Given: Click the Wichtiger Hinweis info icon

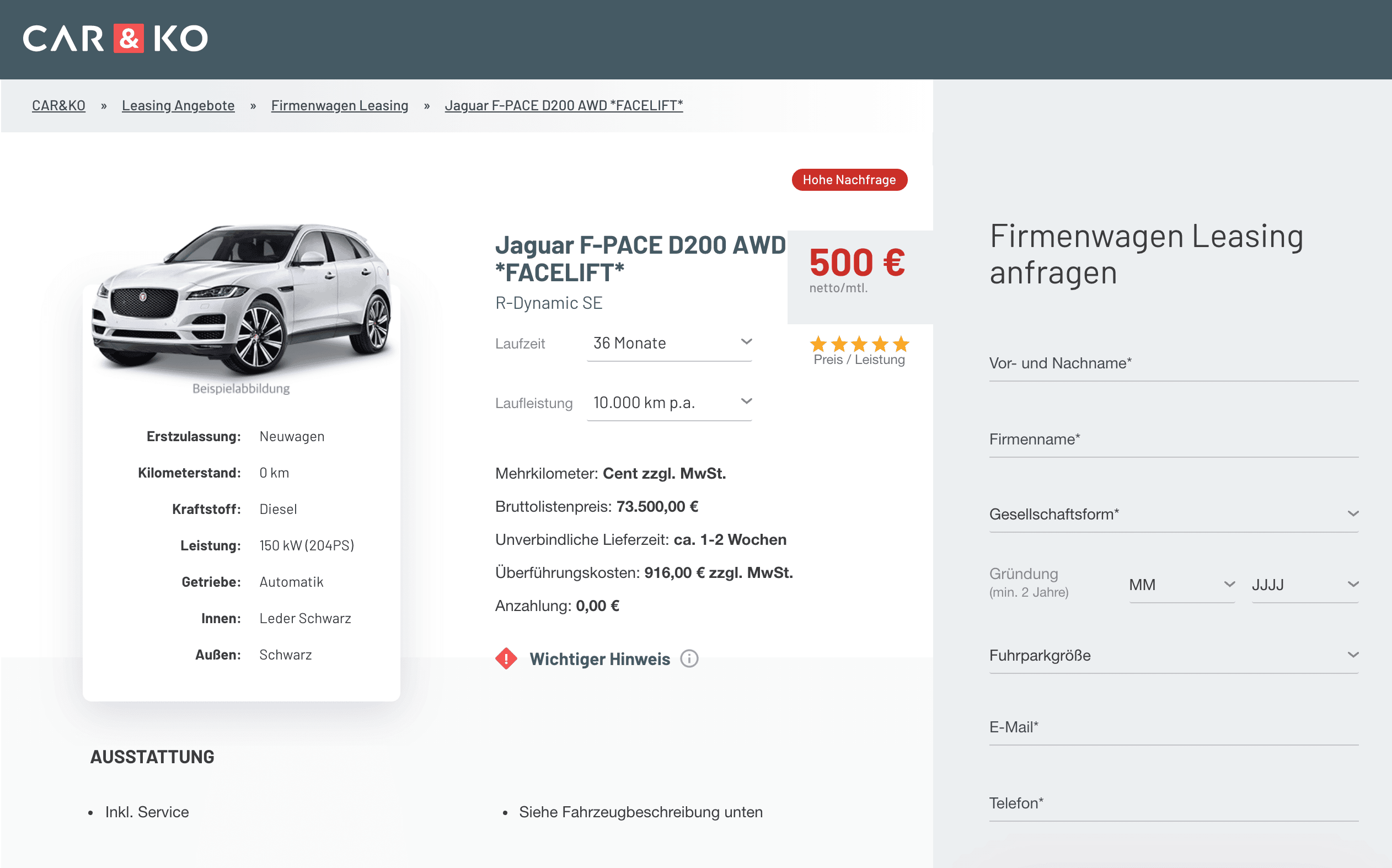Looking at the screenshot, I should 689,658.
